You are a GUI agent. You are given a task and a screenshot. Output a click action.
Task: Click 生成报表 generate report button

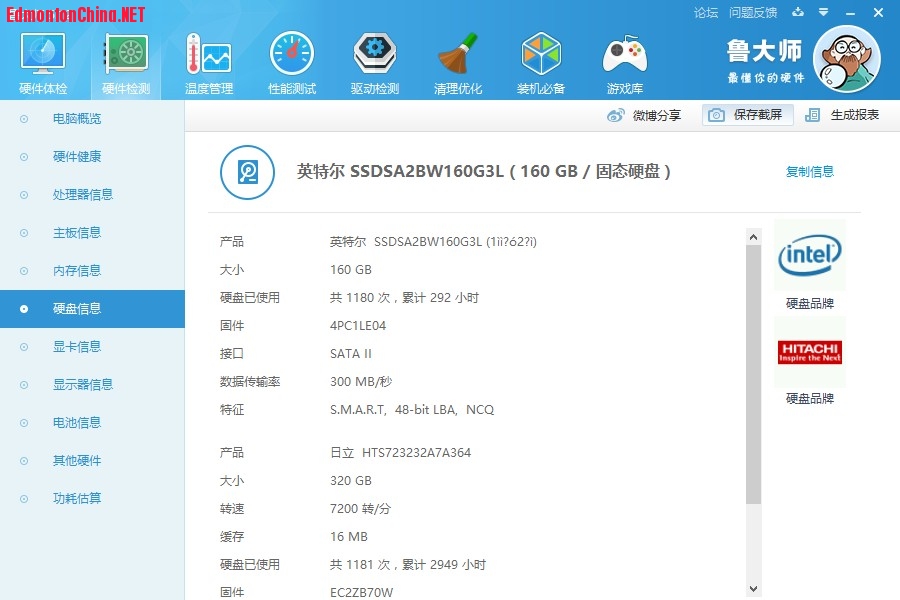pyautogui.click(x=843, y=115)
